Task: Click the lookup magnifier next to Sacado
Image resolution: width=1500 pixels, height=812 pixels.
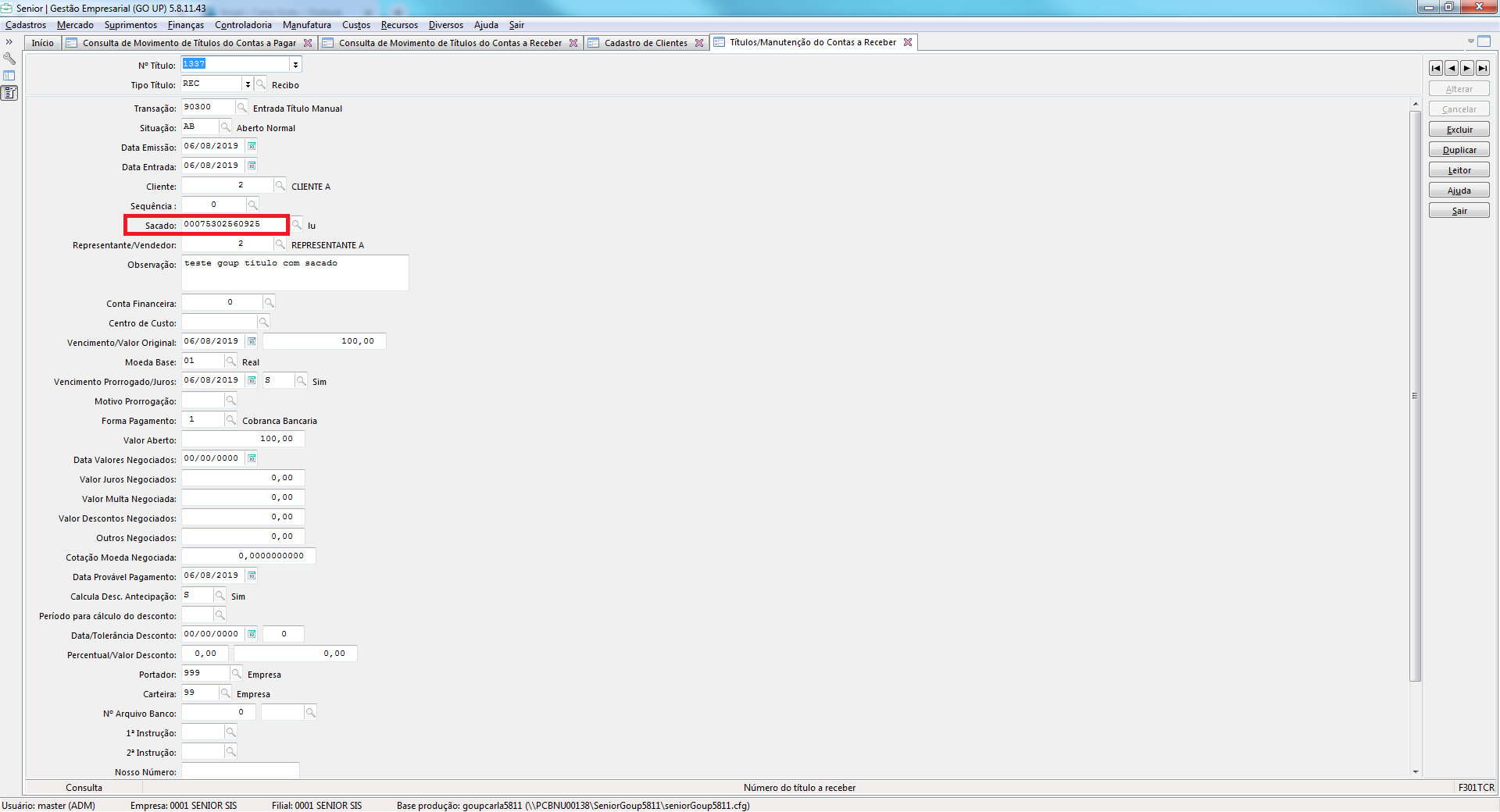Action: [297, 225]
